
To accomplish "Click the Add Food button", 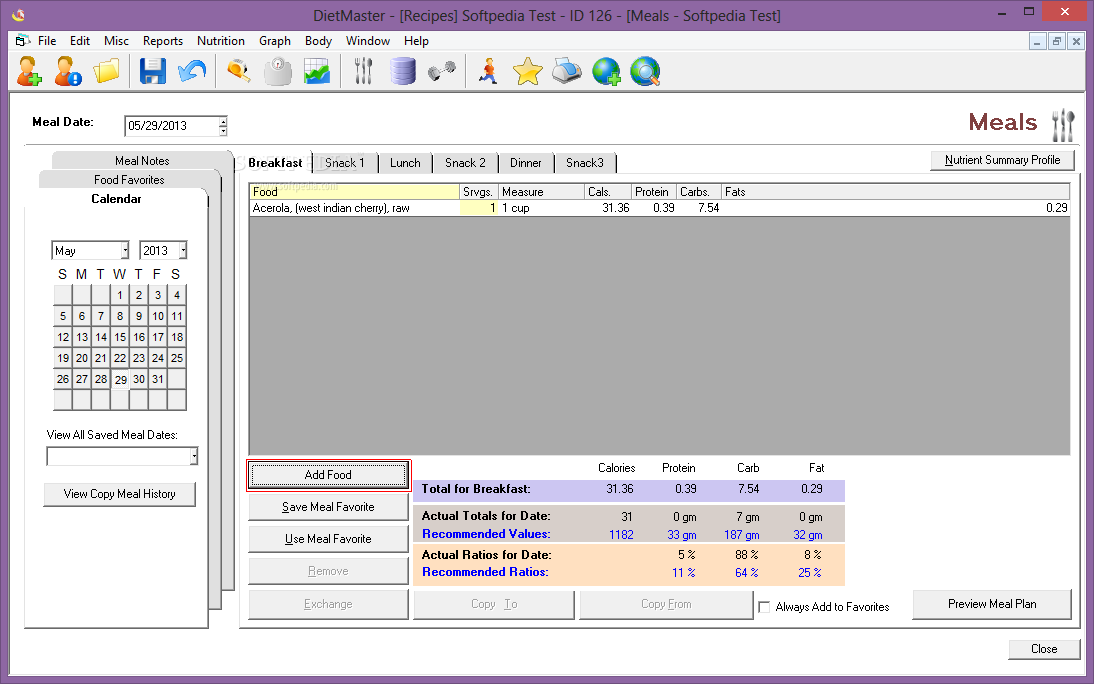I will tap(328, 475).
